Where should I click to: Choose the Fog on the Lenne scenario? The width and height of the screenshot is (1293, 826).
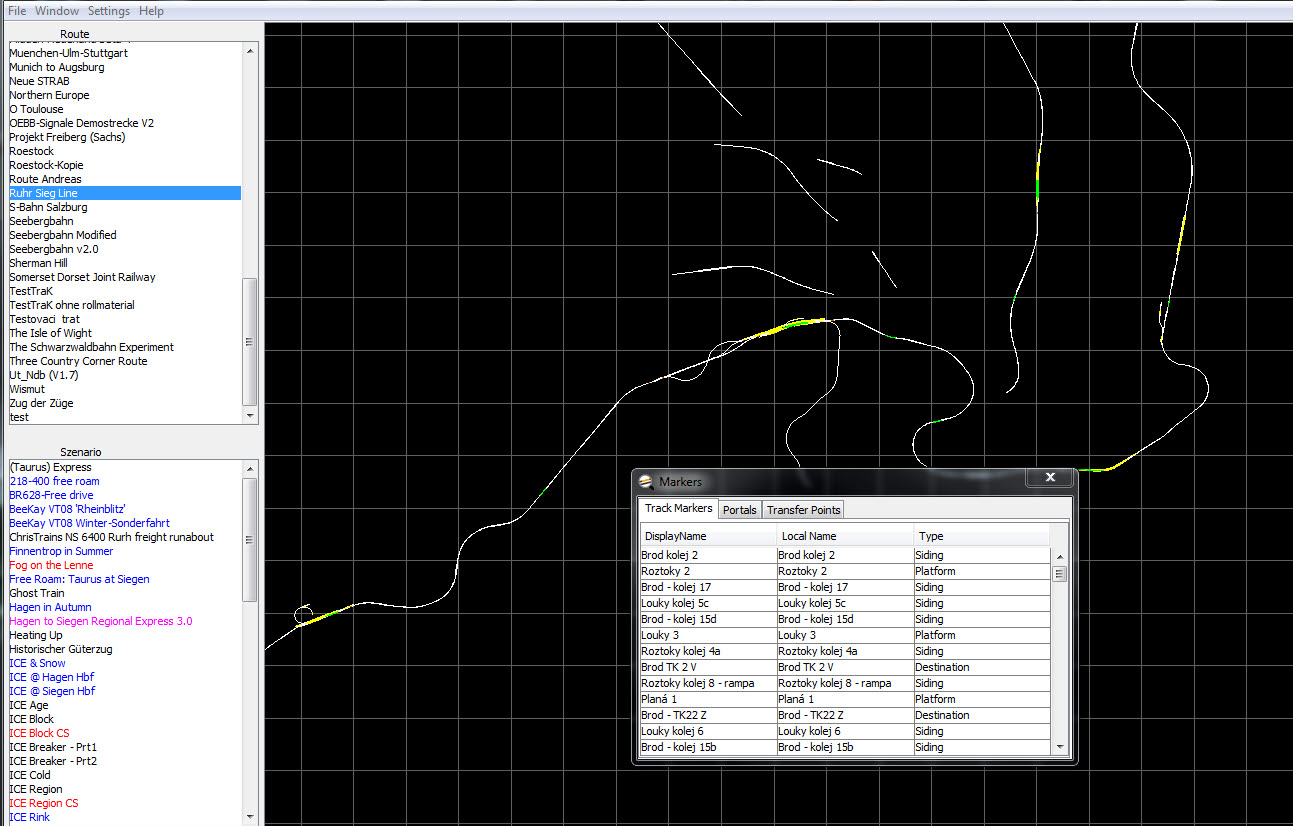(x=50, y=565)
